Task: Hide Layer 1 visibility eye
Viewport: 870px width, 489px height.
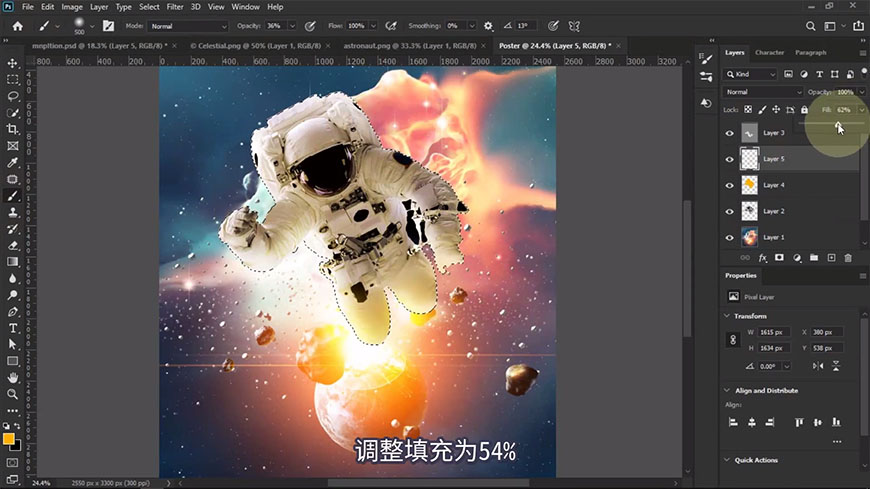Action: [730, 238]
